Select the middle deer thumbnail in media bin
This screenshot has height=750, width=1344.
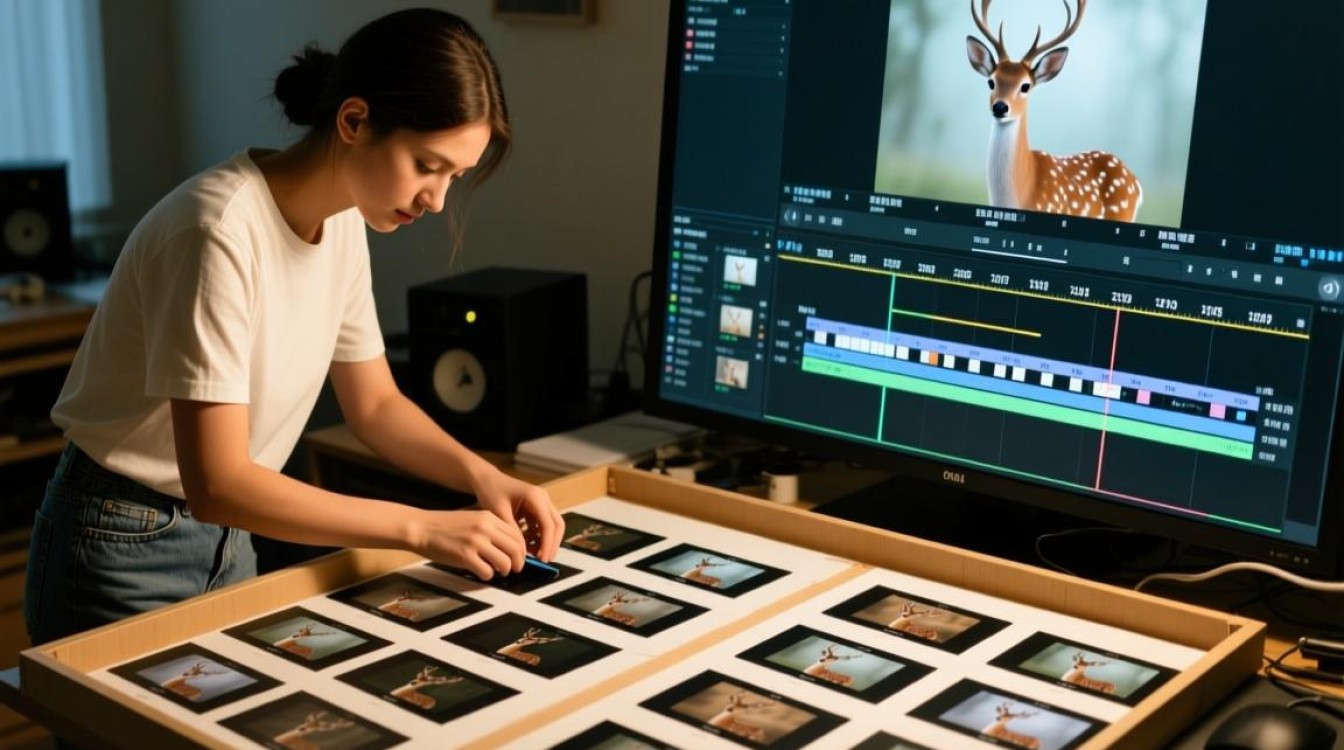pos(736,321)
